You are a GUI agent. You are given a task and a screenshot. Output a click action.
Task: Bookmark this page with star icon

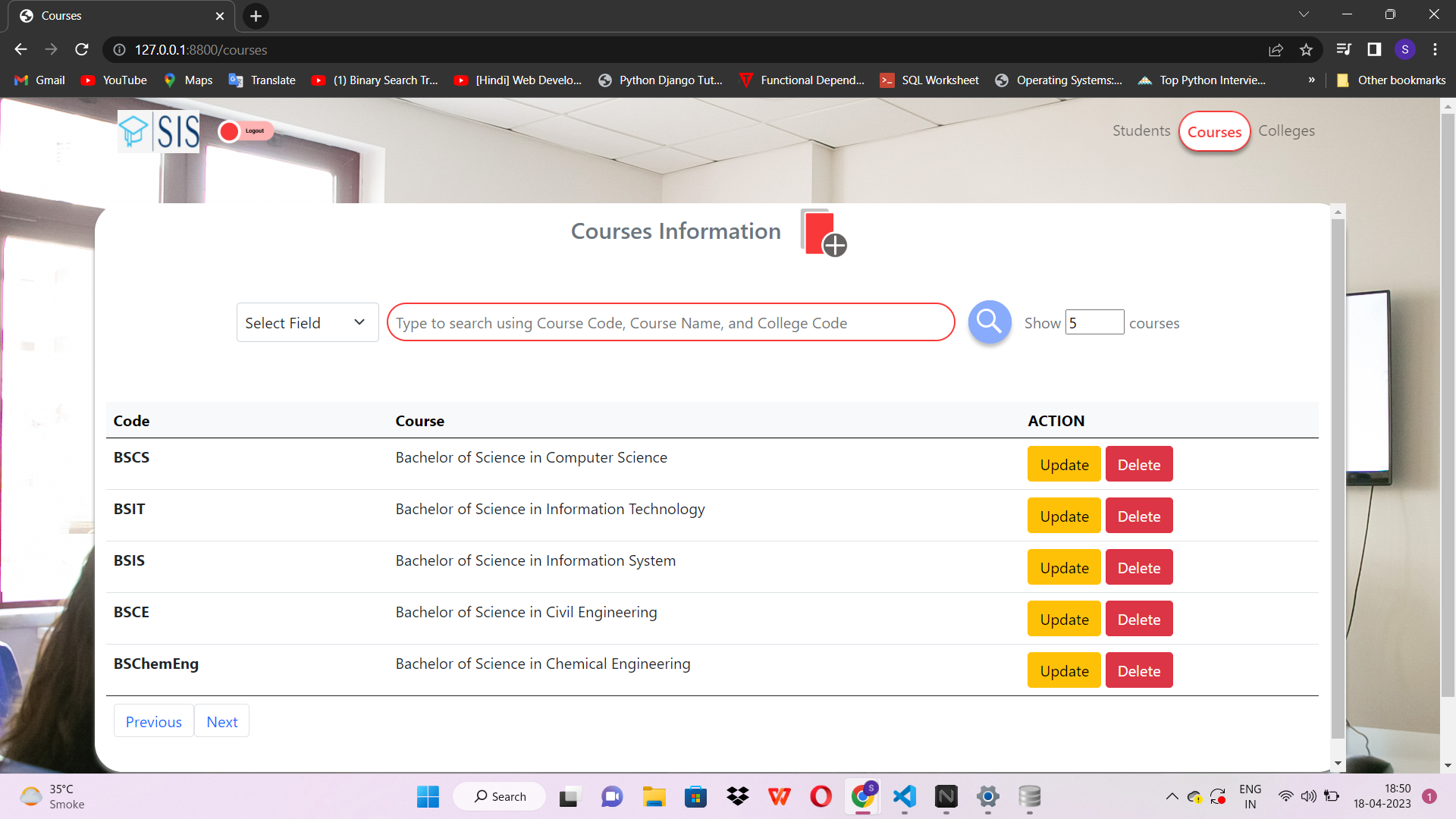point(1306,49)
